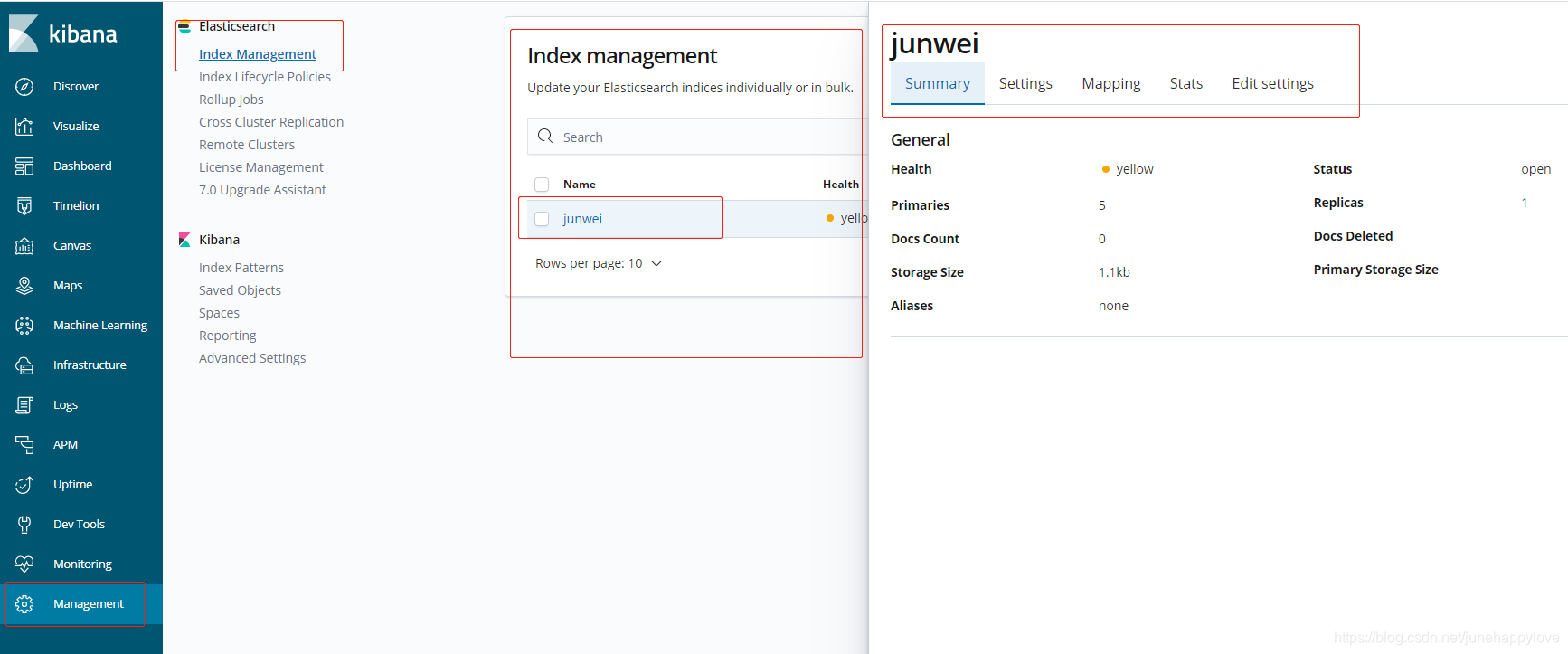Open License Management link
The width and height of the screenshot is (1568, 654).
[261, 167]
